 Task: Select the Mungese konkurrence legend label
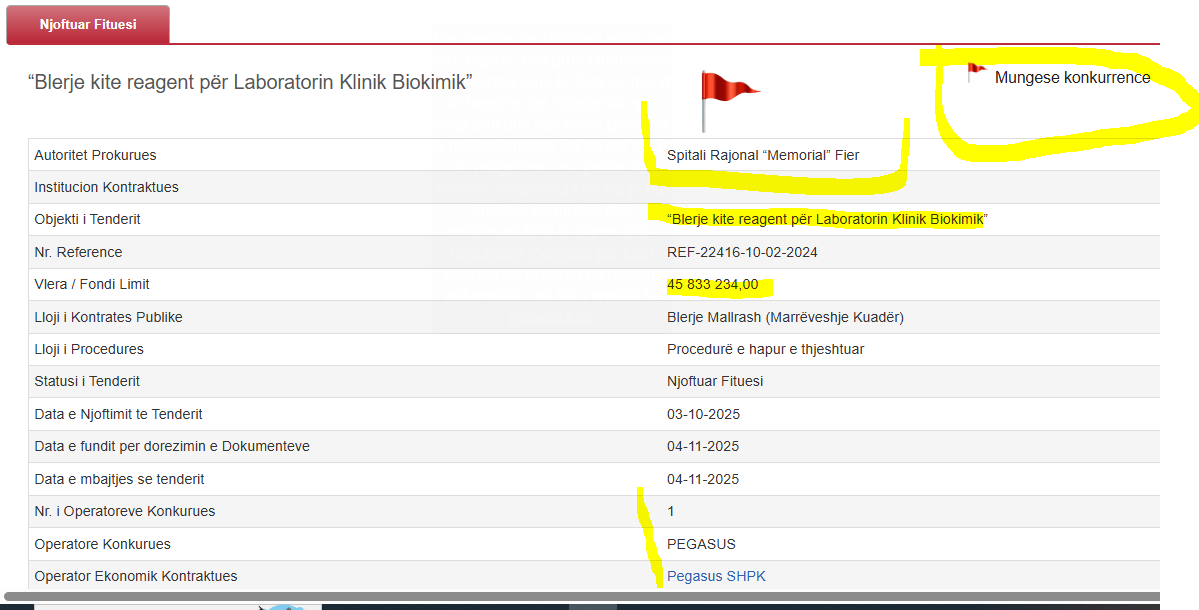coord(1072,78)
